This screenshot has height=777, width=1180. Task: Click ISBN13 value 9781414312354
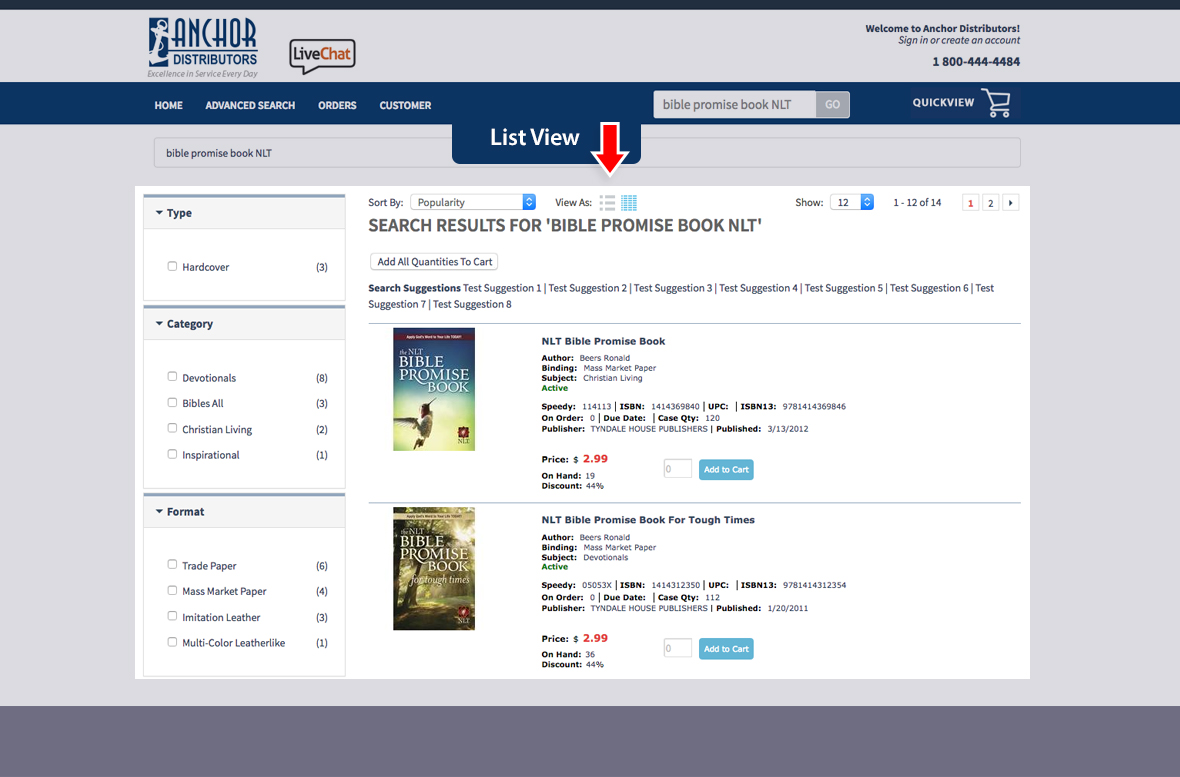click(x=814, y=585)
